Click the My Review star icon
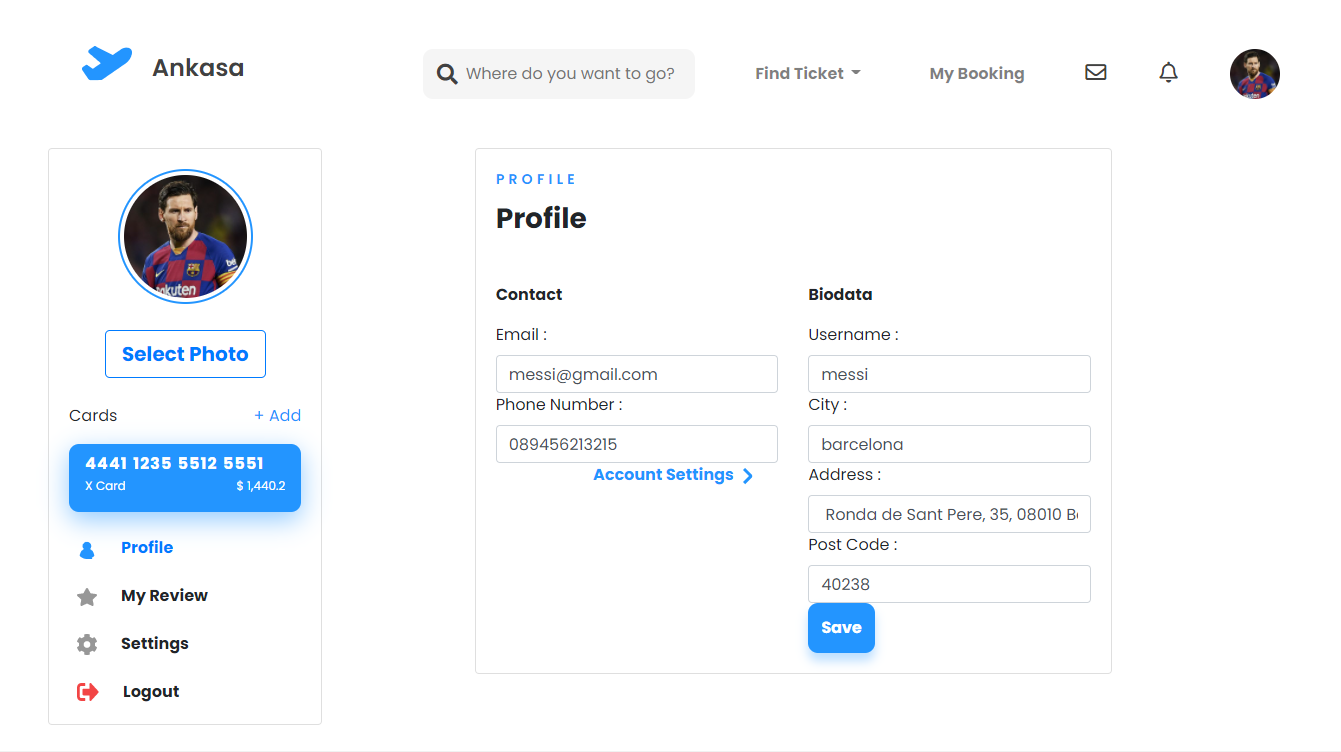Viewport: 1341px width, 752px height. pyautogui.click(x=87, y=597)
